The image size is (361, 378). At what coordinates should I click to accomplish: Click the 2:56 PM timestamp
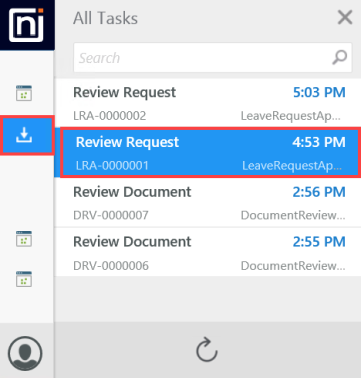coord(319,192)
